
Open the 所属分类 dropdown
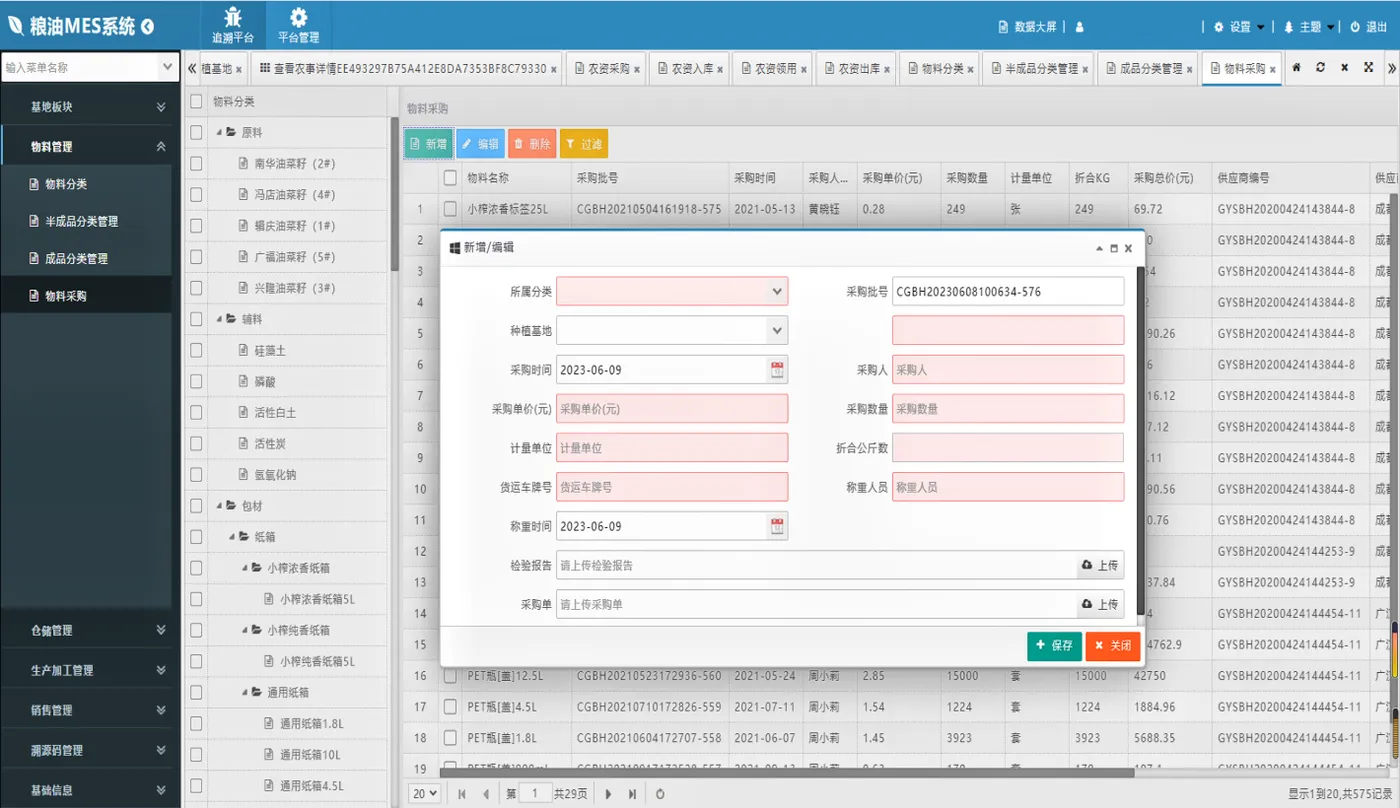click(x=777, y=291)
